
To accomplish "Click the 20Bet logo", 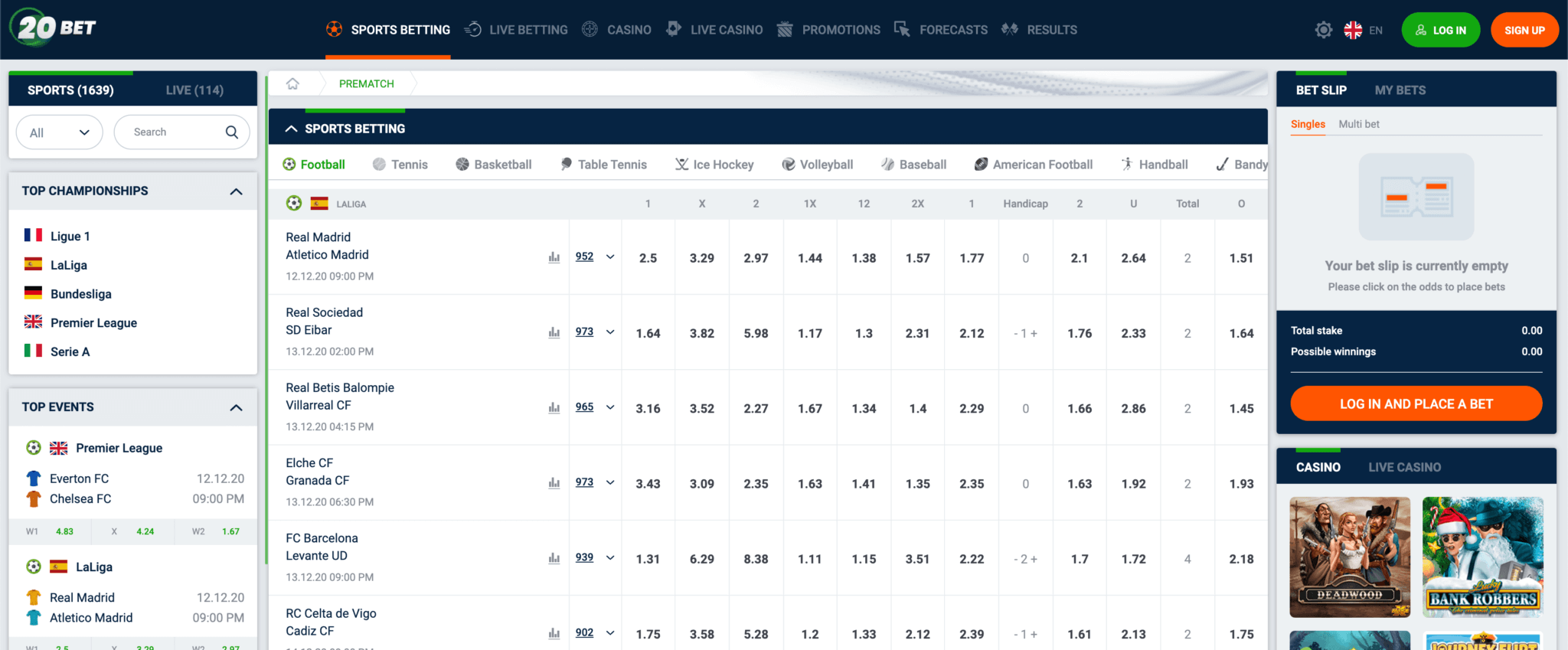I will [53, 28].
